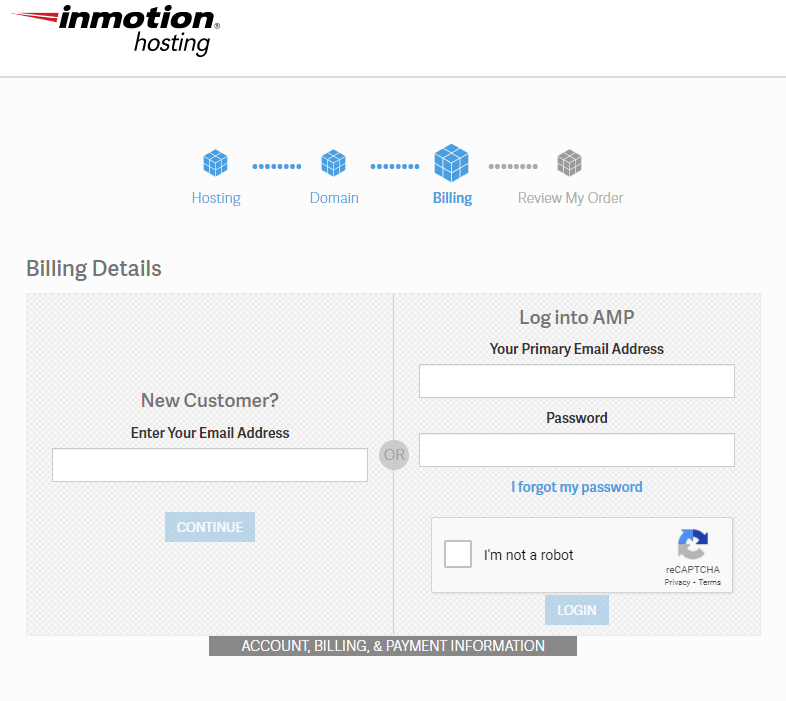Open the Review My Order step label
This screenshot has width=786, height=701.
click(570, 198)
